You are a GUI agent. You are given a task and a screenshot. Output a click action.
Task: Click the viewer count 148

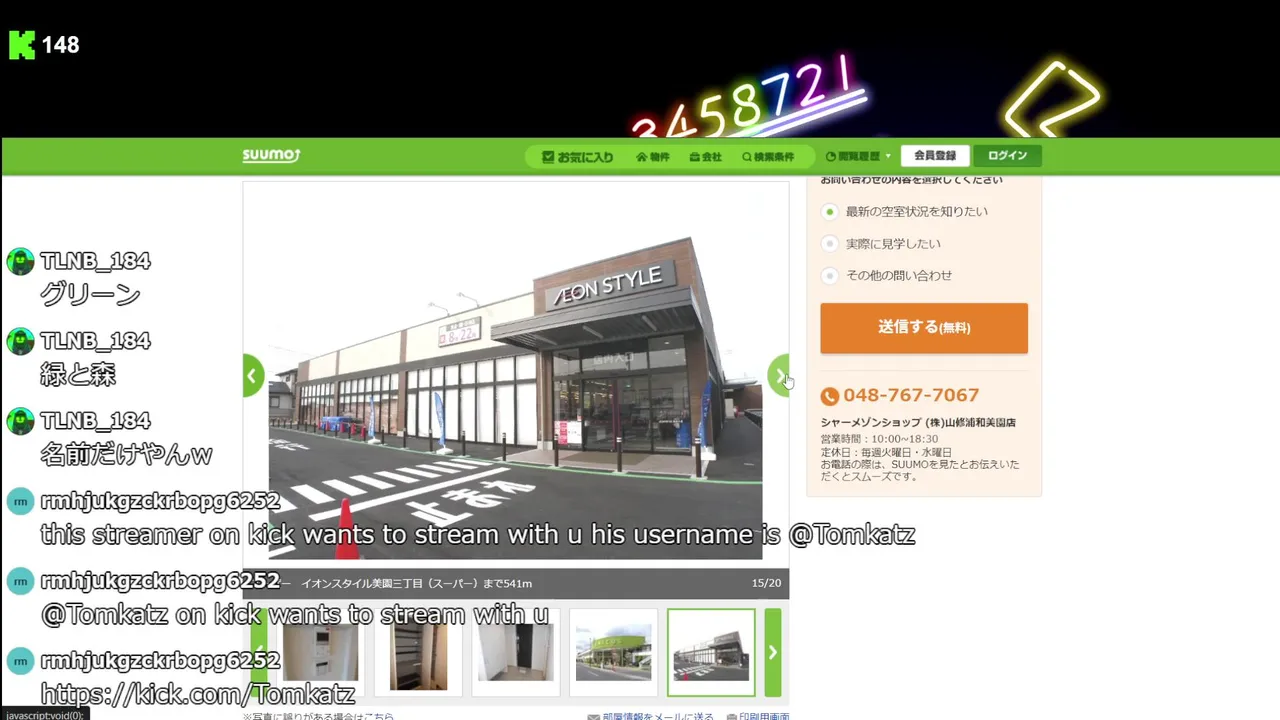[x=60, y=45]
